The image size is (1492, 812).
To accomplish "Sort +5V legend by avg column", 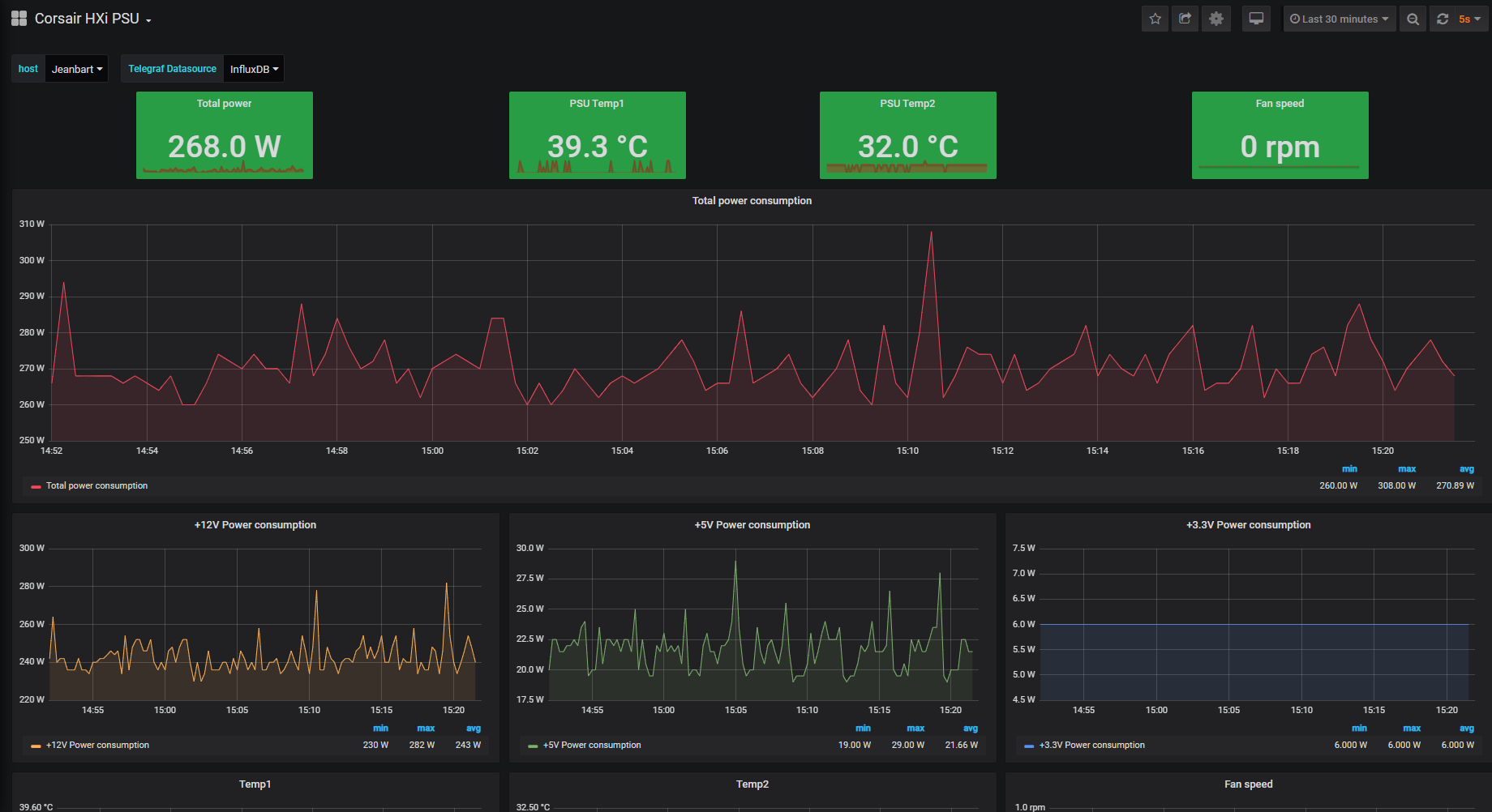I will [971, 728].
